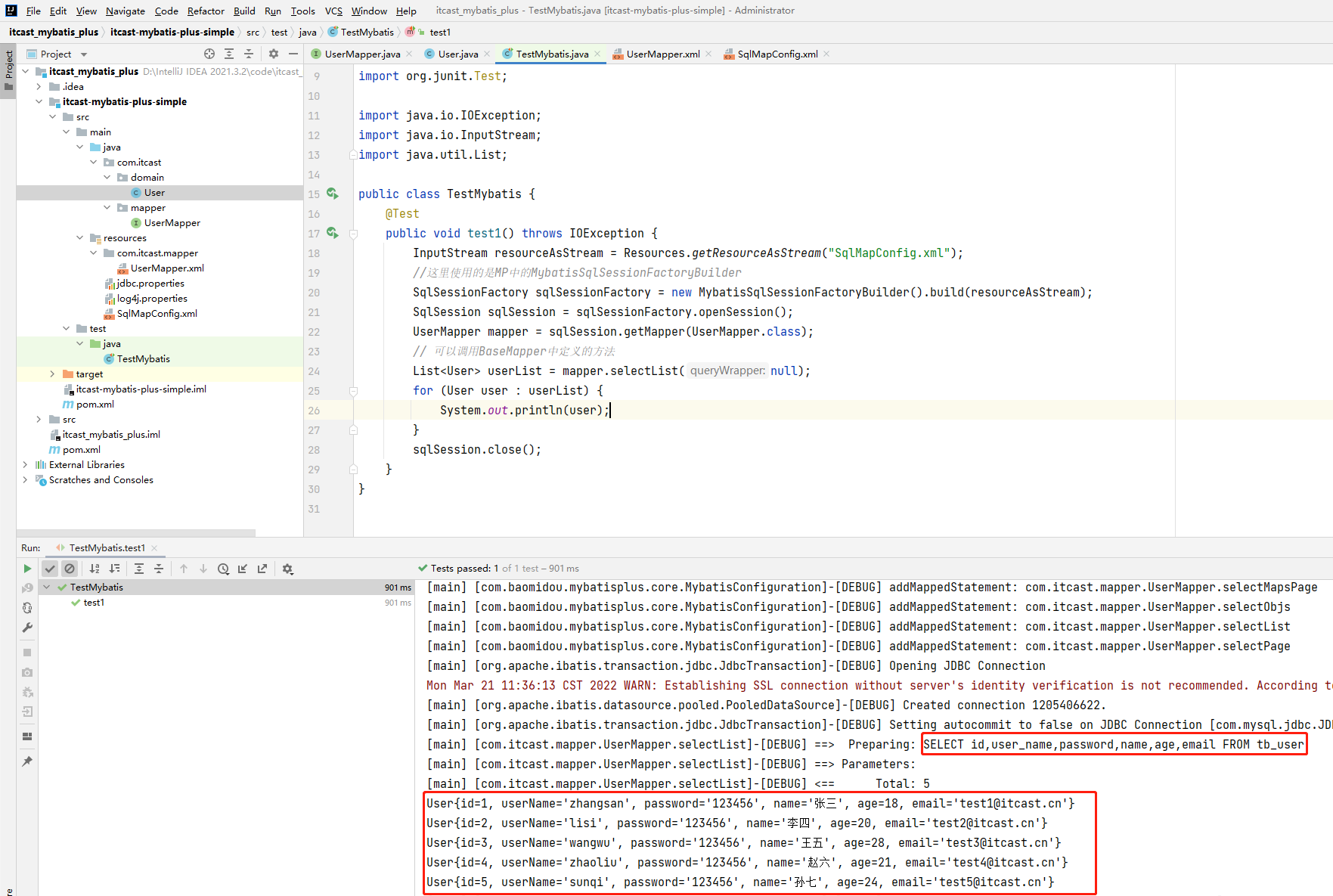The width and height of the screenshot is (1333, 896).
Task: Open the File menu
Action: click(x=33, y=11)
